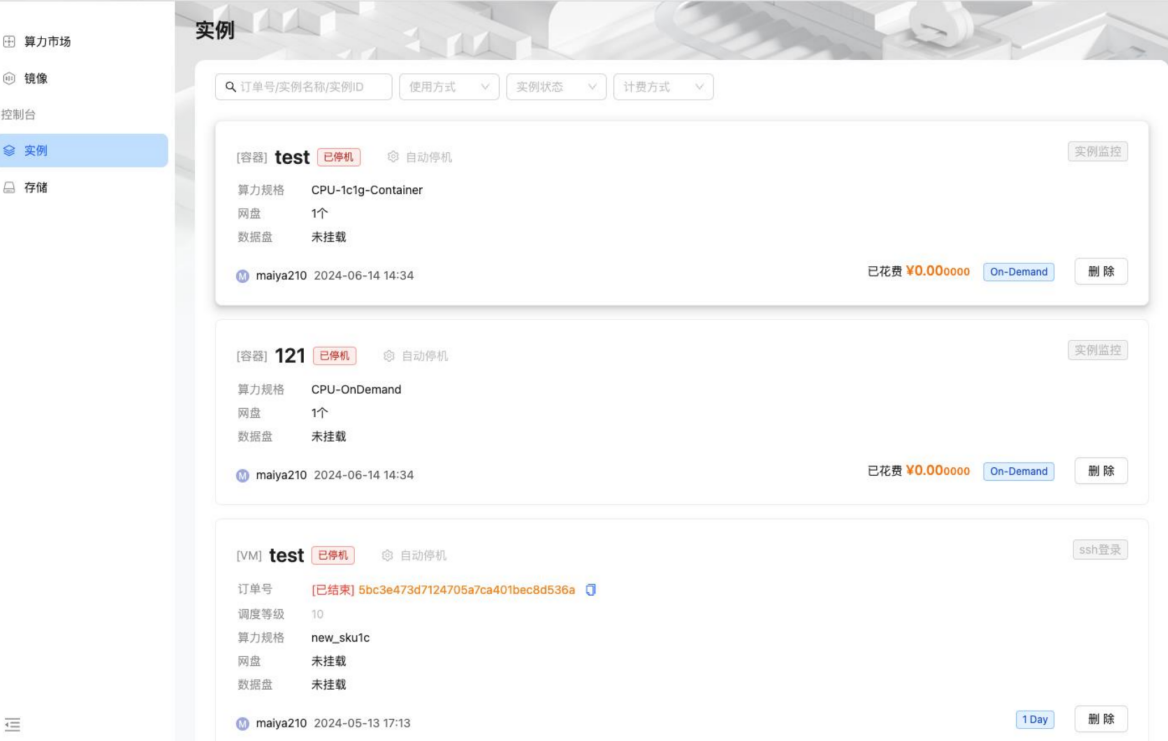Go to 镜像 in the sidebar
This screenshot has height=741, width=1168.
tap(39, 78)
